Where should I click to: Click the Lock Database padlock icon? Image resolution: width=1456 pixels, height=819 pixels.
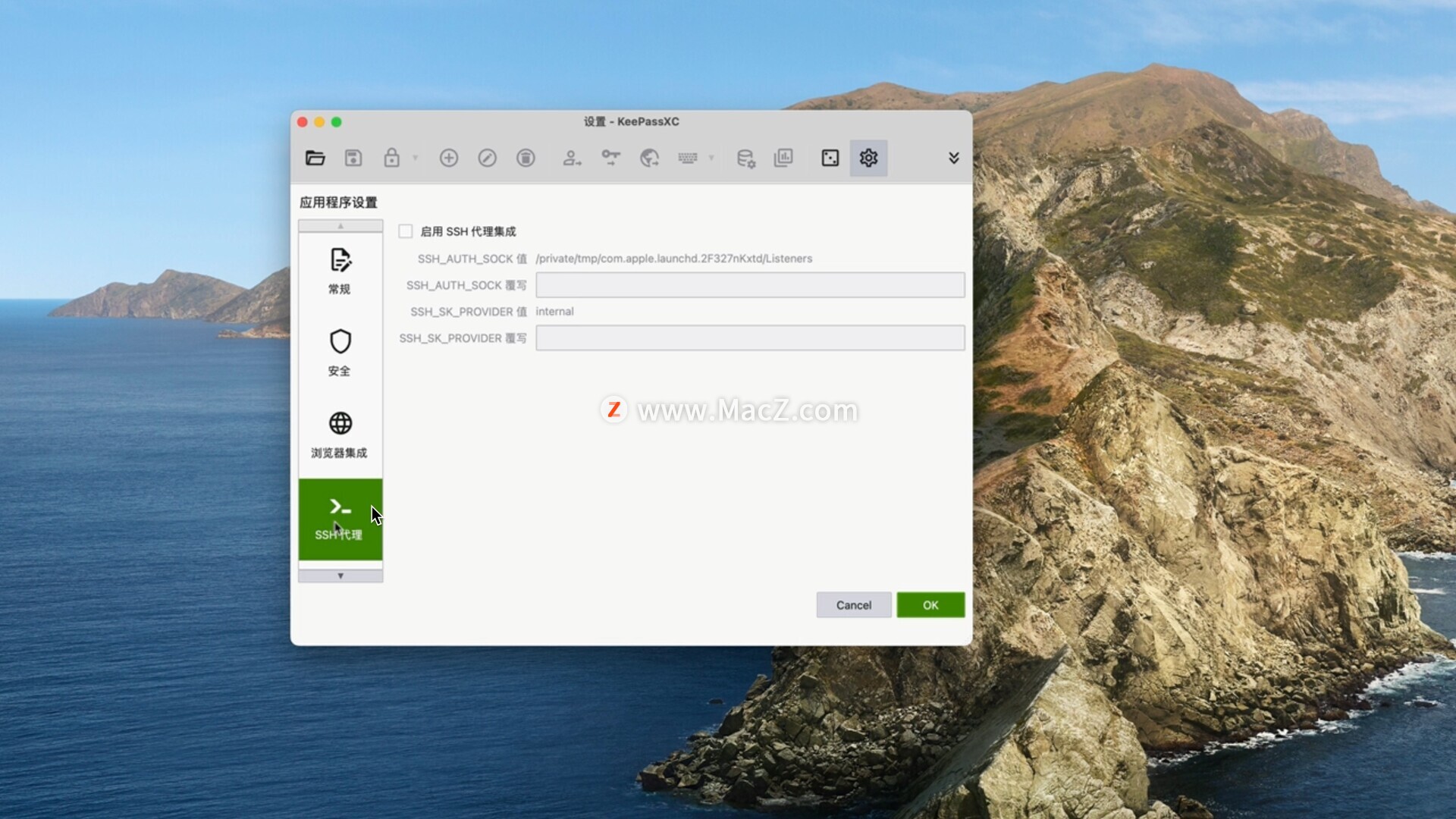pos(391,158)
